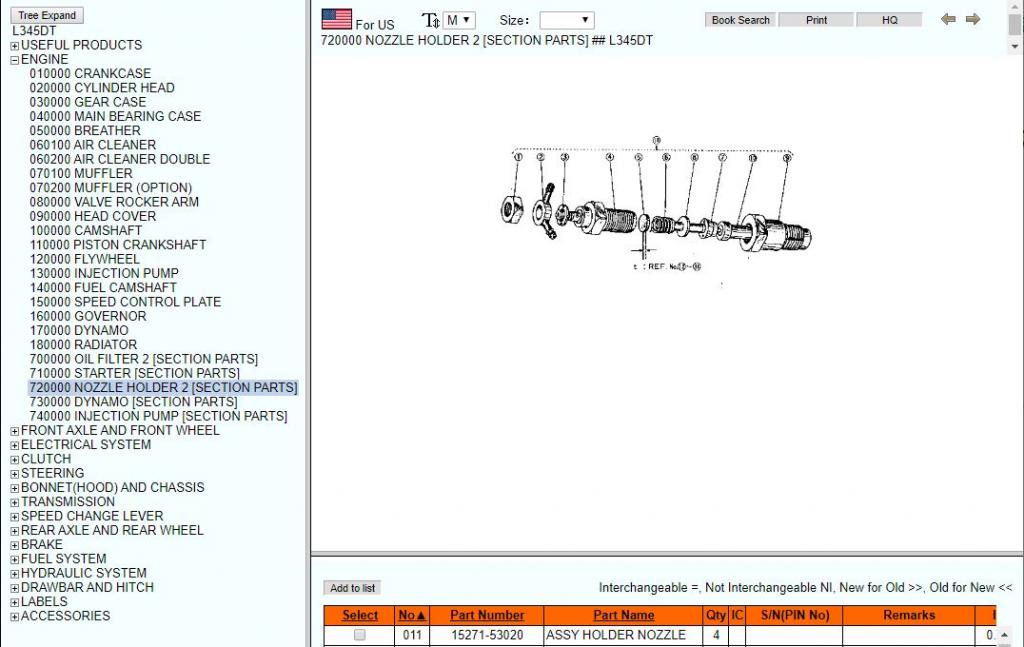Open 700000 OIL FILTER 2 section parts

pos(144,360)
